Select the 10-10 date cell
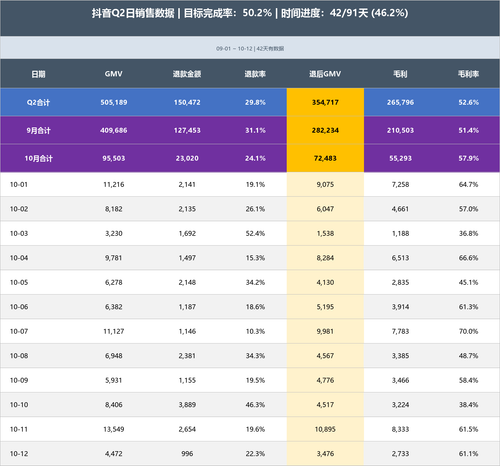This screenshot has width=500, height=466. (x=19, y=405)
